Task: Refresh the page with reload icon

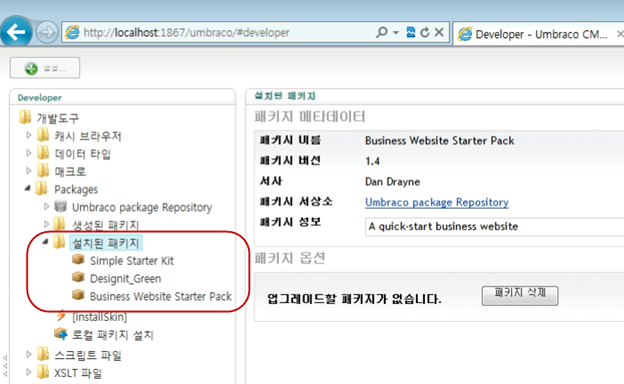Action: pyautogui.click(x=425, y=32)
